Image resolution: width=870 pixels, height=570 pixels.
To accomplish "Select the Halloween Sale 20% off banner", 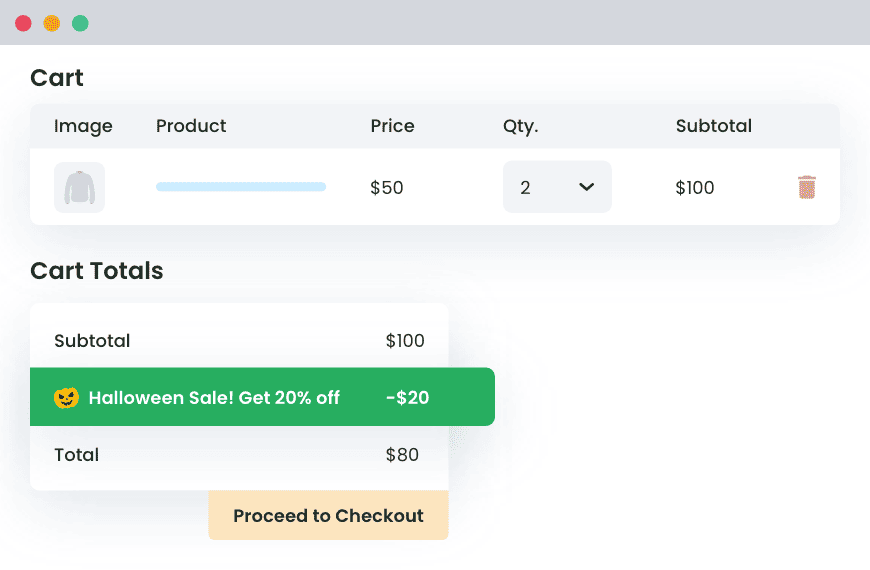I will point(262,397).
